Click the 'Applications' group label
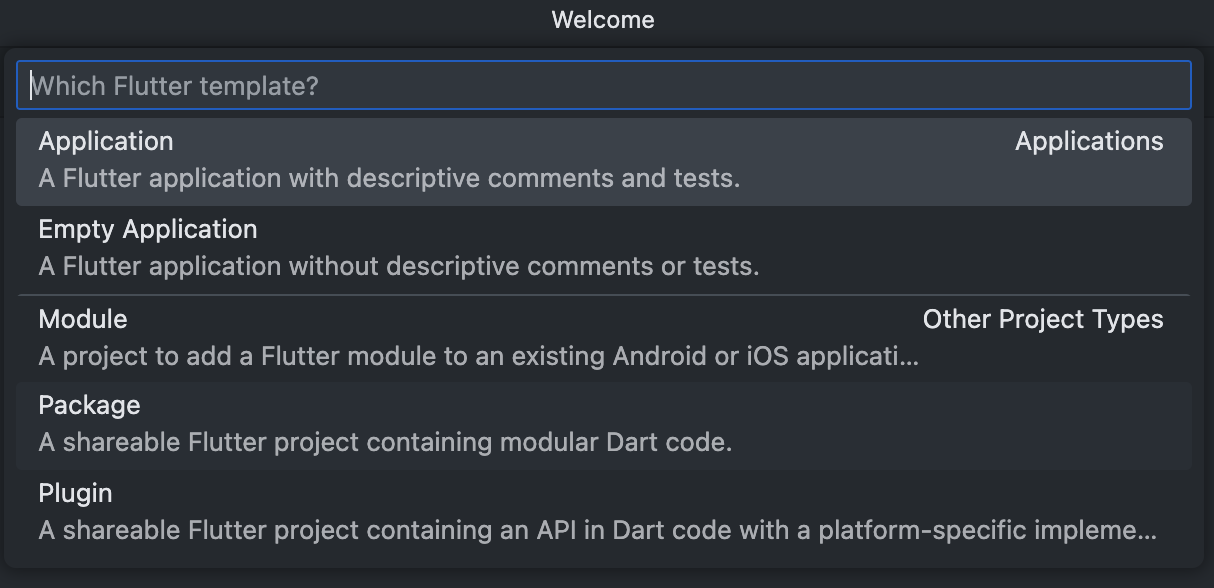Image resolution: width=1214 pixels, height=588 pixels. (x=1089, y=142)
